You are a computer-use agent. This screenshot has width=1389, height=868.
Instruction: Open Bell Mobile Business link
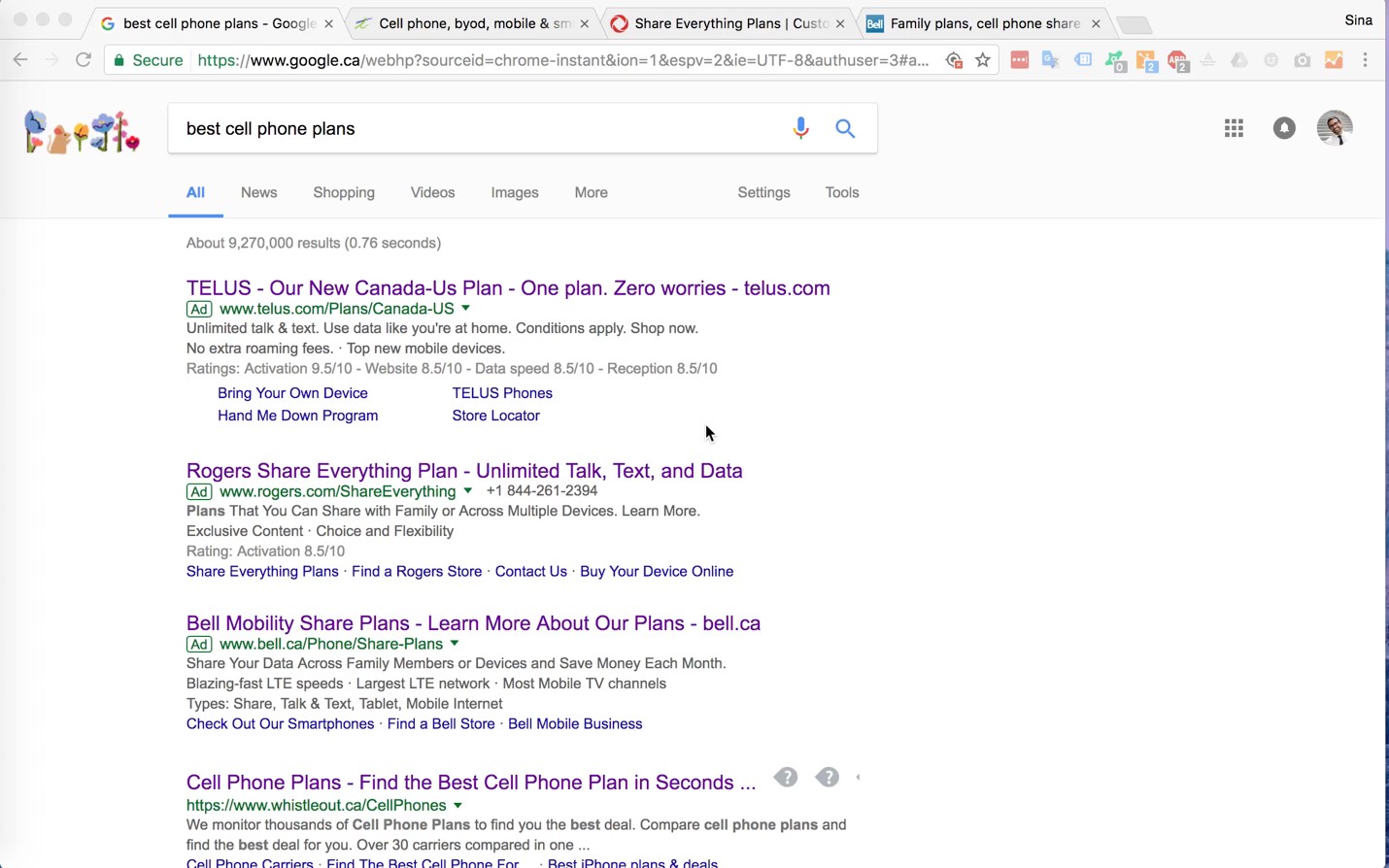pos(575,724)
